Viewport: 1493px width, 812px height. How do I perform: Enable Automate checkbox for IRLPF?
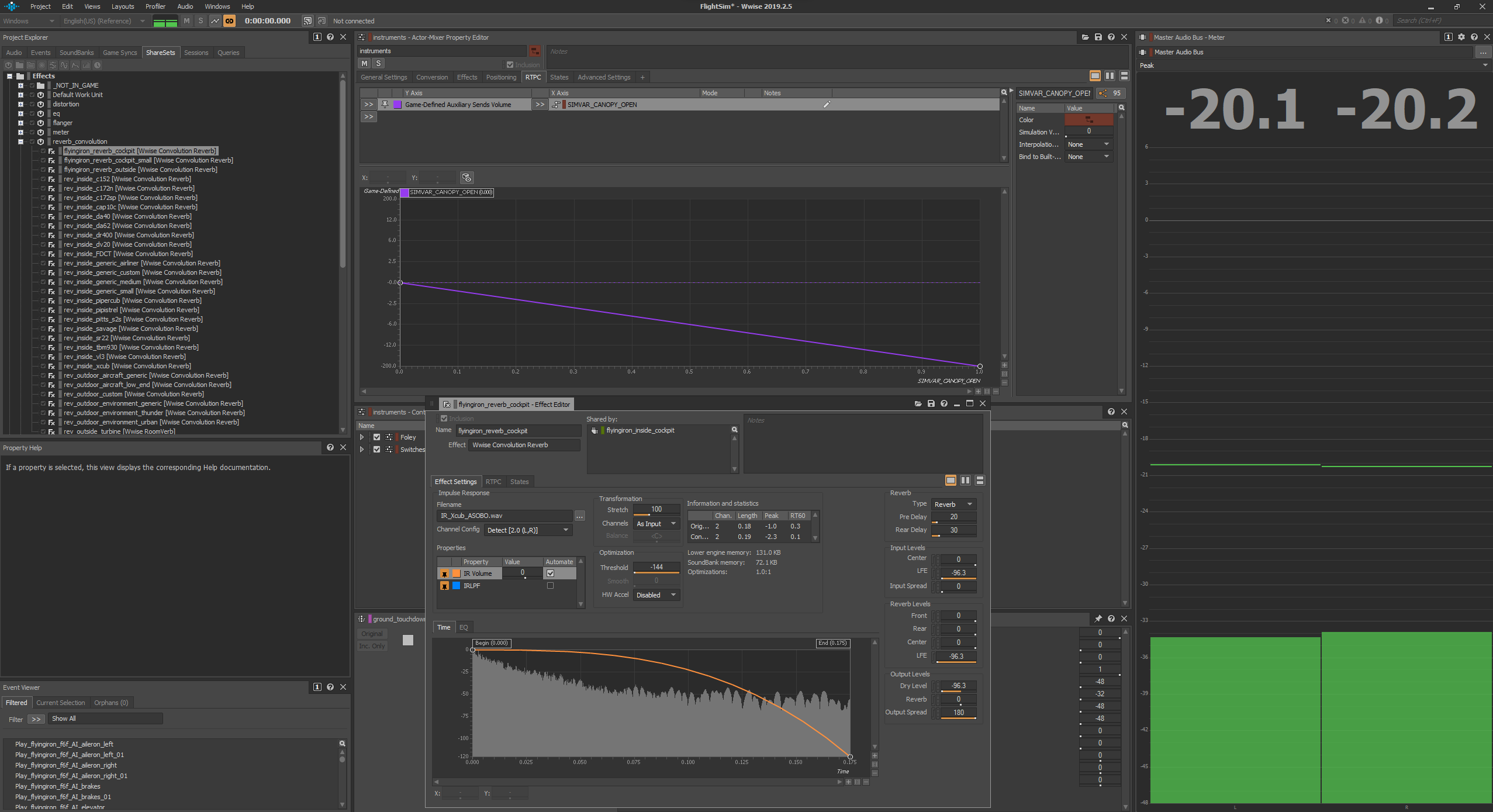click(x=550, y=586)
